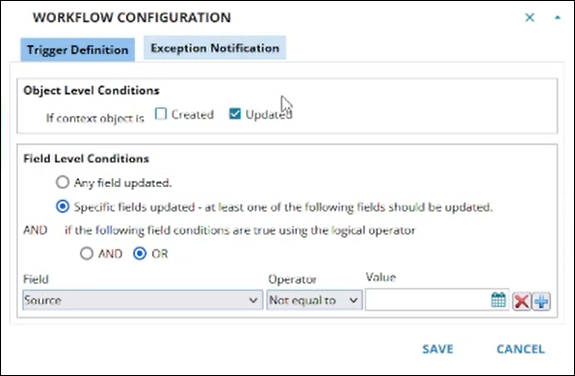Viewport: 575px width, 376px height.
Task: Select Specific fields updated radio option
Action: (62, 206)
